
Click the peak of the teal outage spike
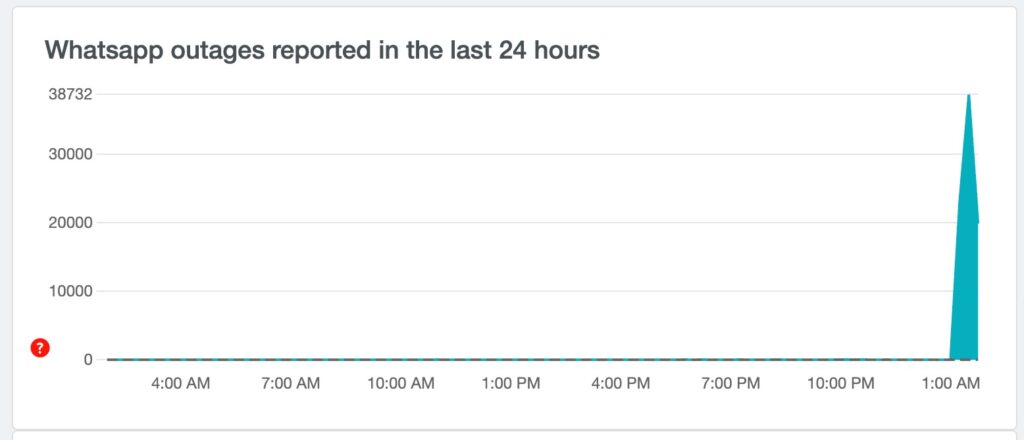coord(968,96)
